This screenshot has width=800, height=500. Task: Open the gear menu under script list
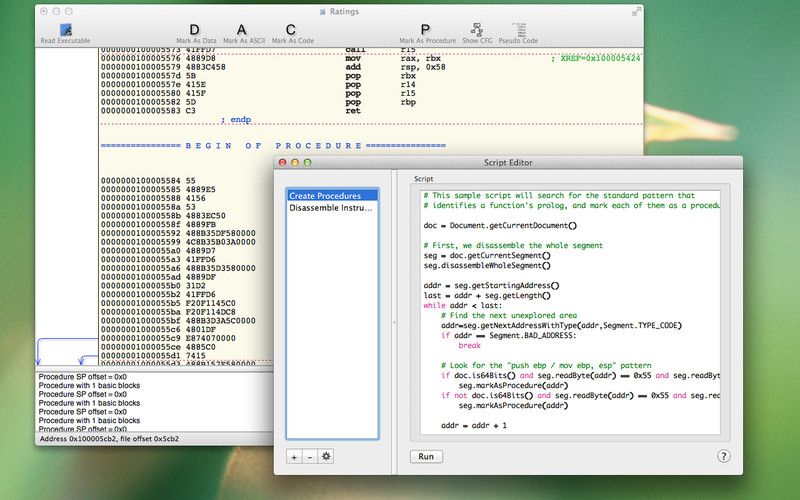326,456
